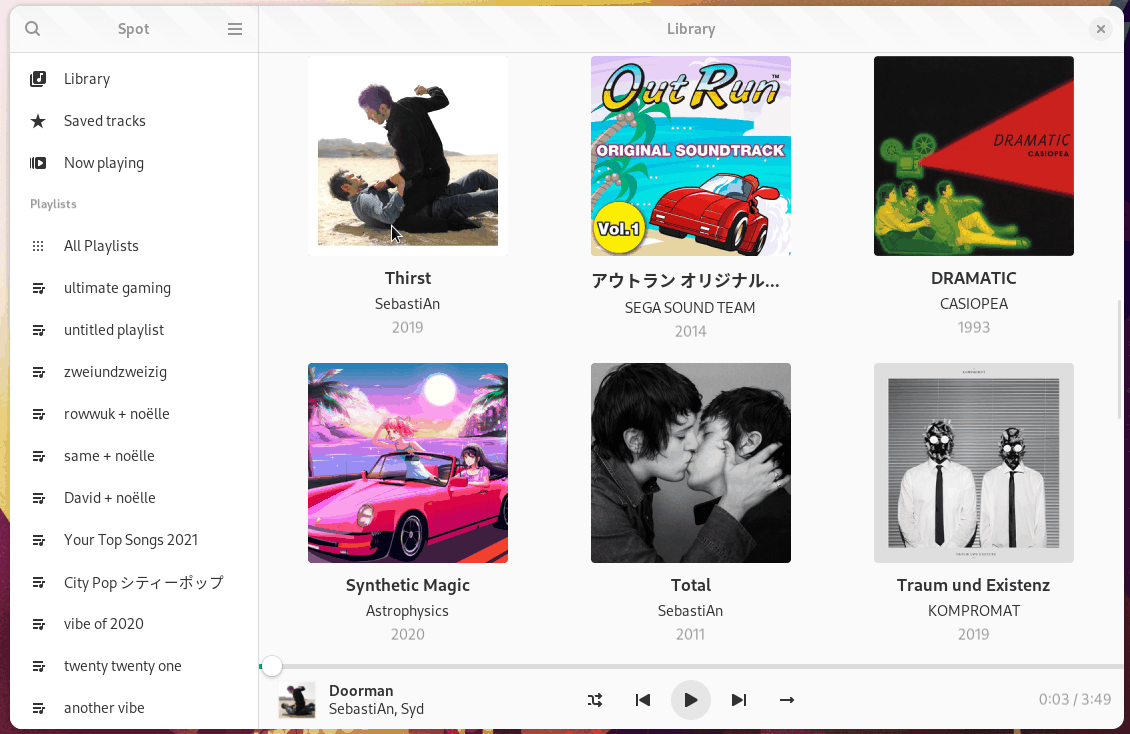
Task: Click the seek slider knob
Action: tap(272, 666)
